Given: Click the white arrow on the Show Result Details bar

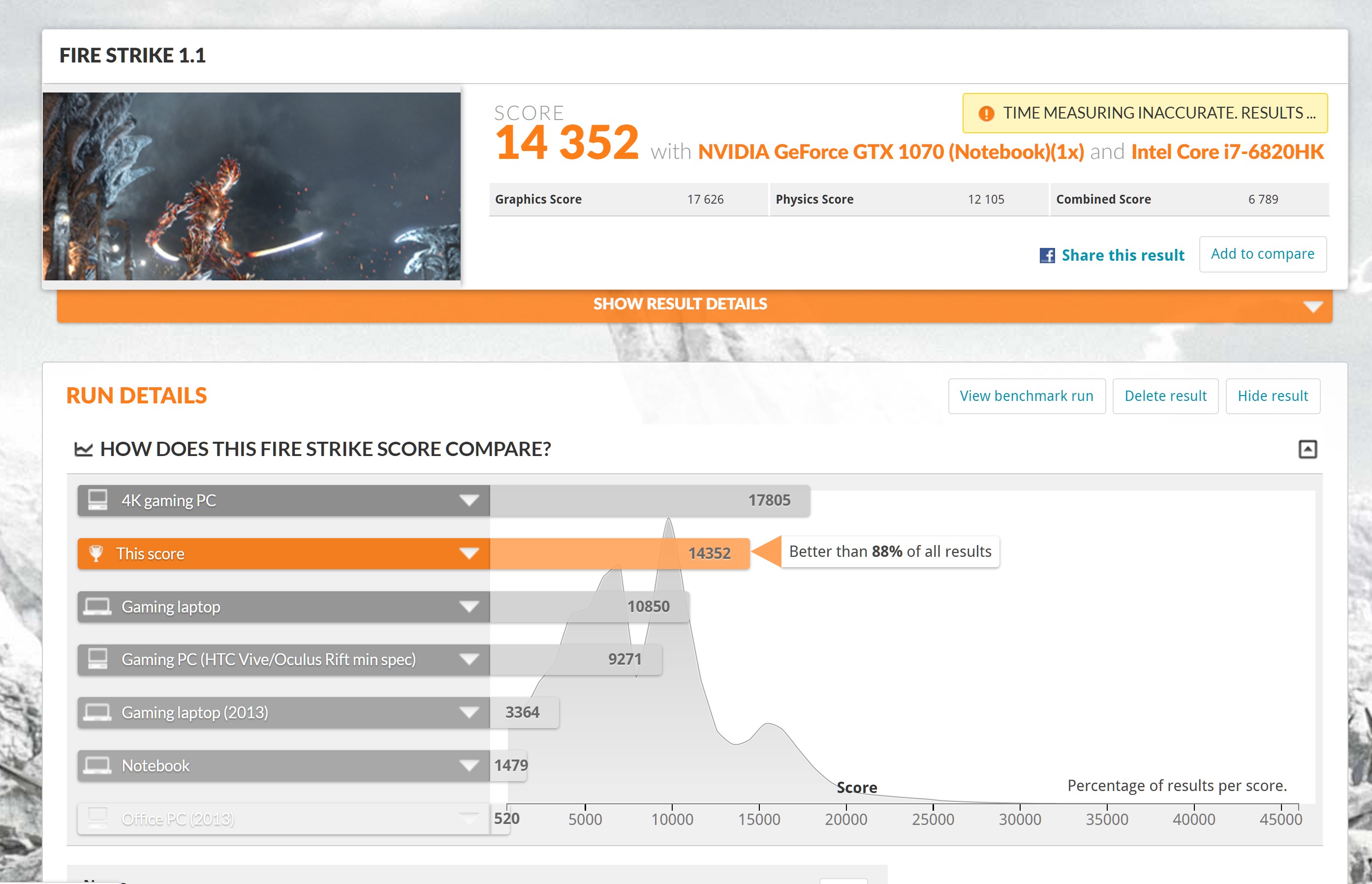Looking at the screenshot, I should (x=1312, y=306).
